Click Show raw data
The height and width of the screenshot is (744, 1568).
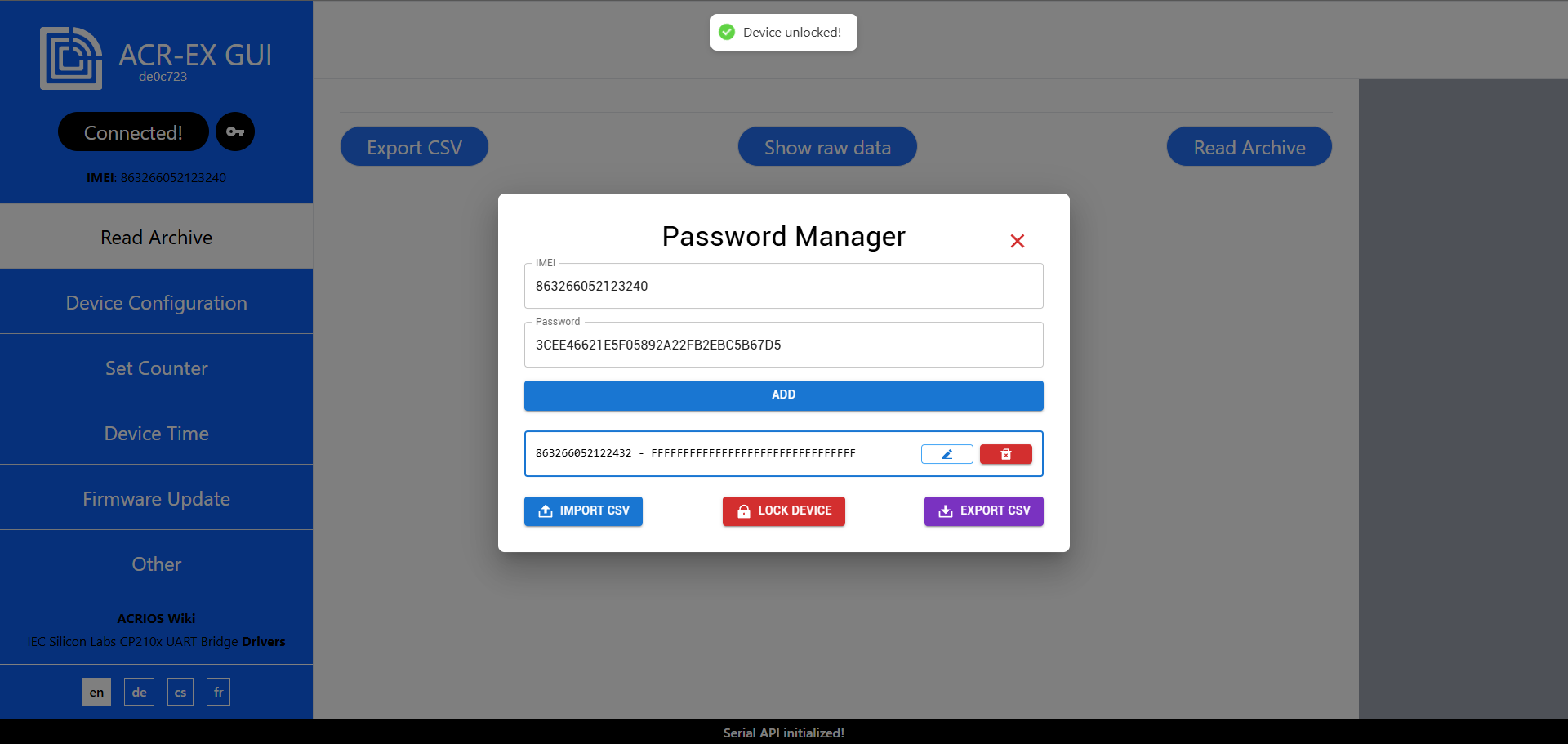pos(827,146)
